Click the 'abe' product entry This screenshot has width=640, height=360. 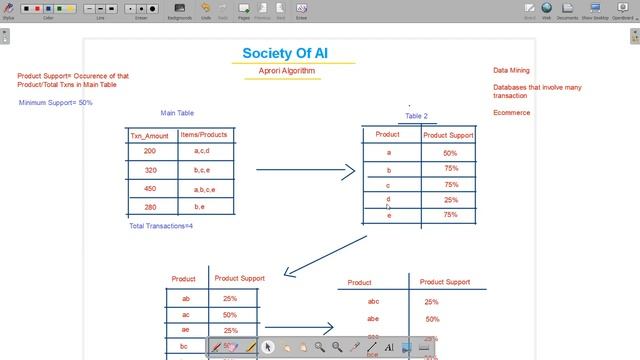tap(373, 319)
